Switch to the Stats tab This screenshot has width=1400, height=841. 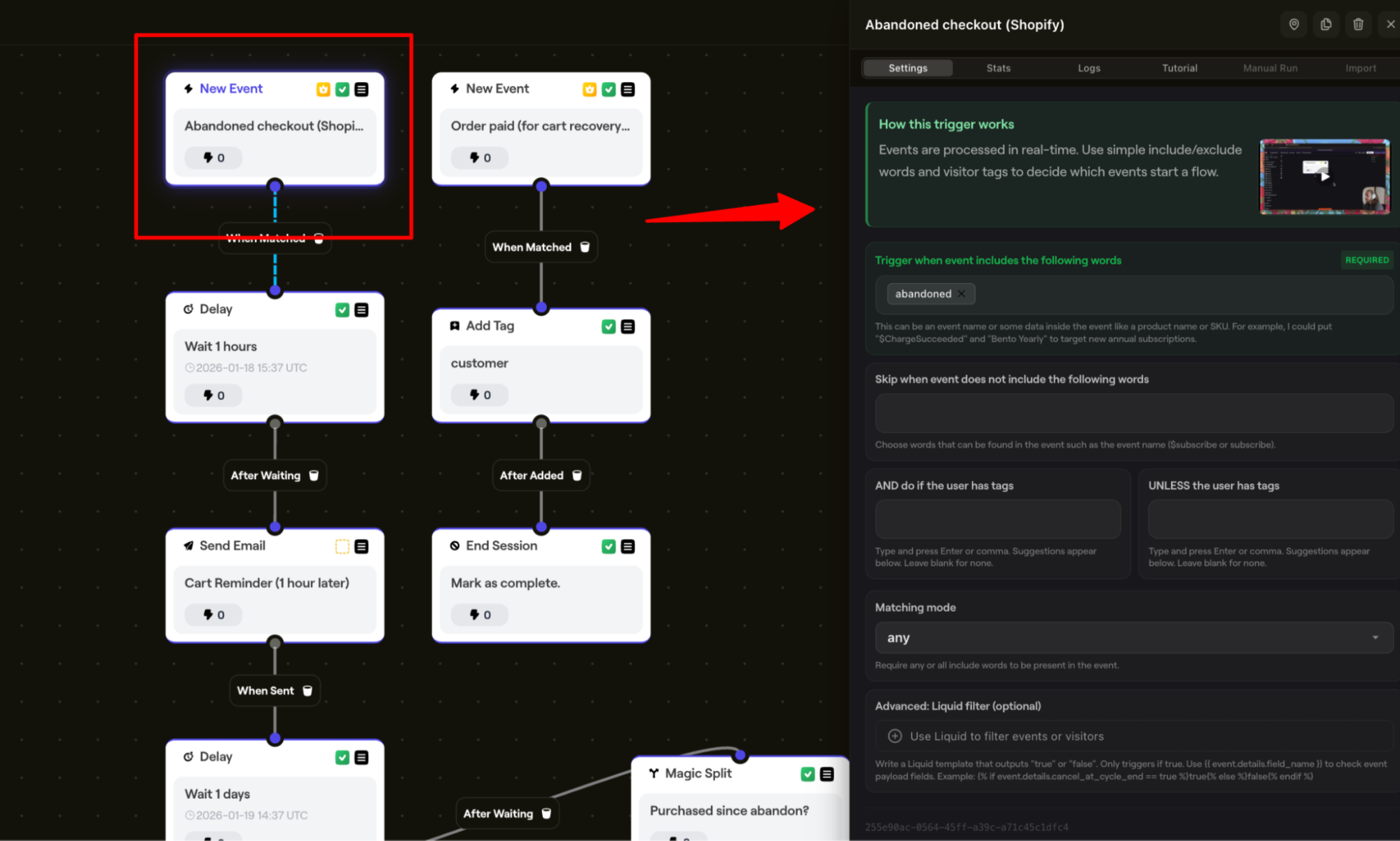998,68
